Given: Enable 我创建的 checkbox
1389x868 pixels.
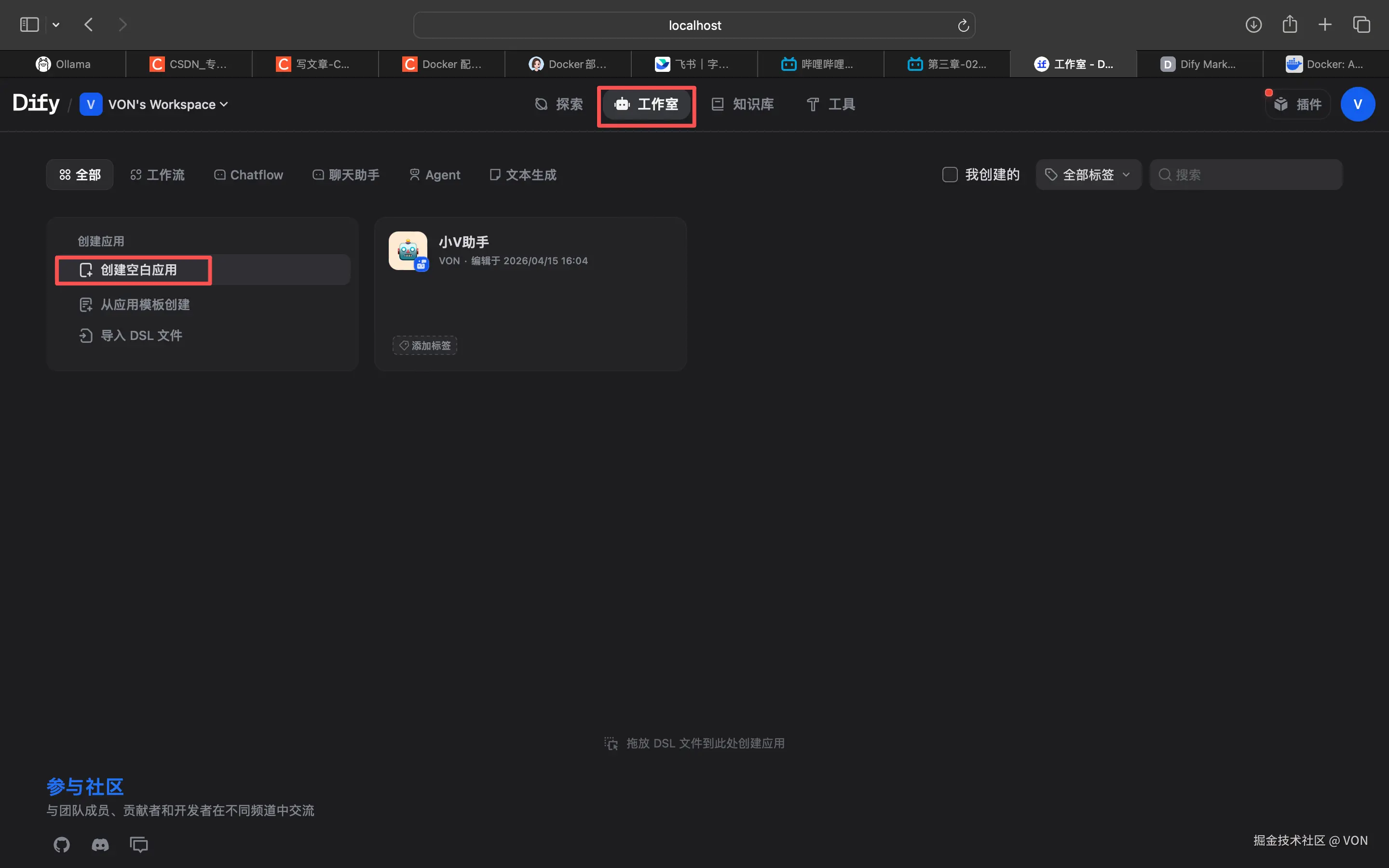Looking at the screenshot, I should click(x=950, y=175).
